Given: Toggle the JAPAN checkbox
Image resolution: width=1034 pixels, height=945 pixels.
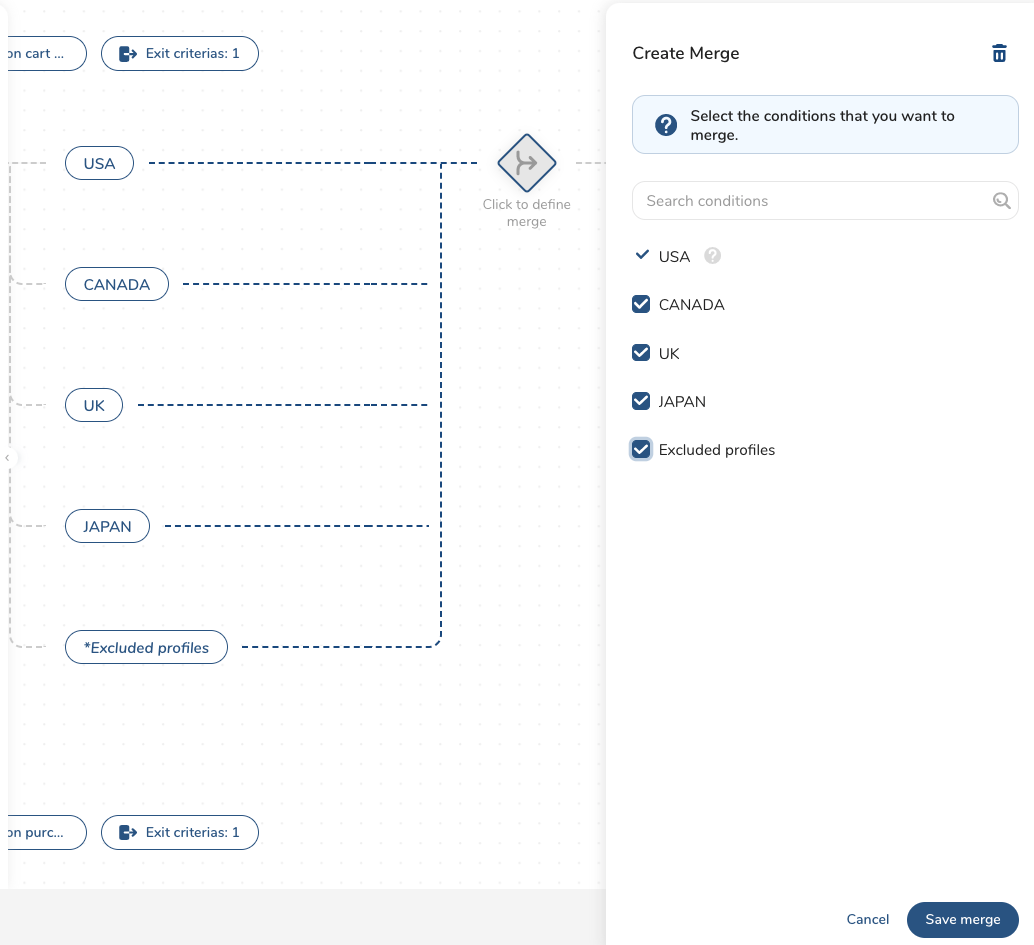Looking at the screenshot, I should coord(642,401).
